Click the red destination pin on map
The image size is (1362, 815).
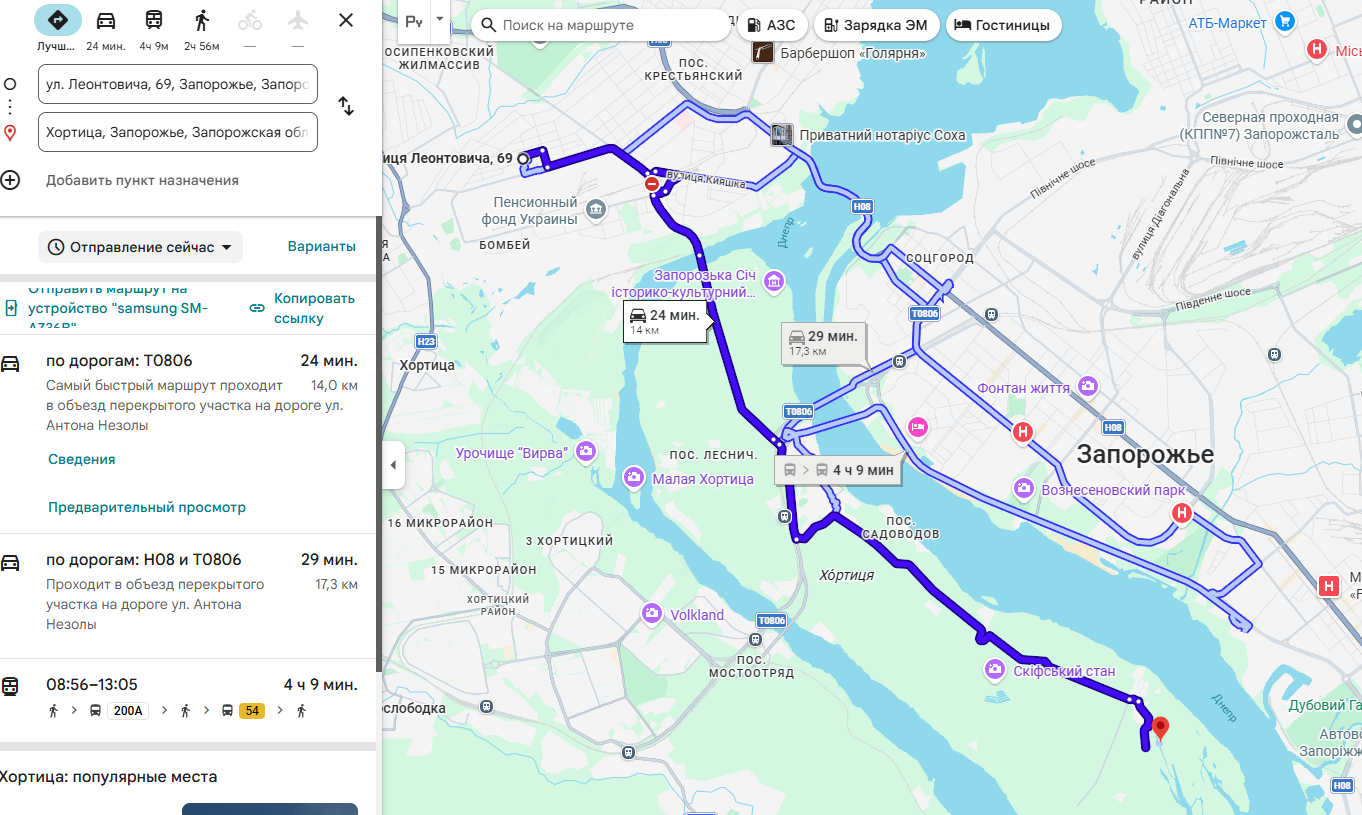tap(1160, 729)
